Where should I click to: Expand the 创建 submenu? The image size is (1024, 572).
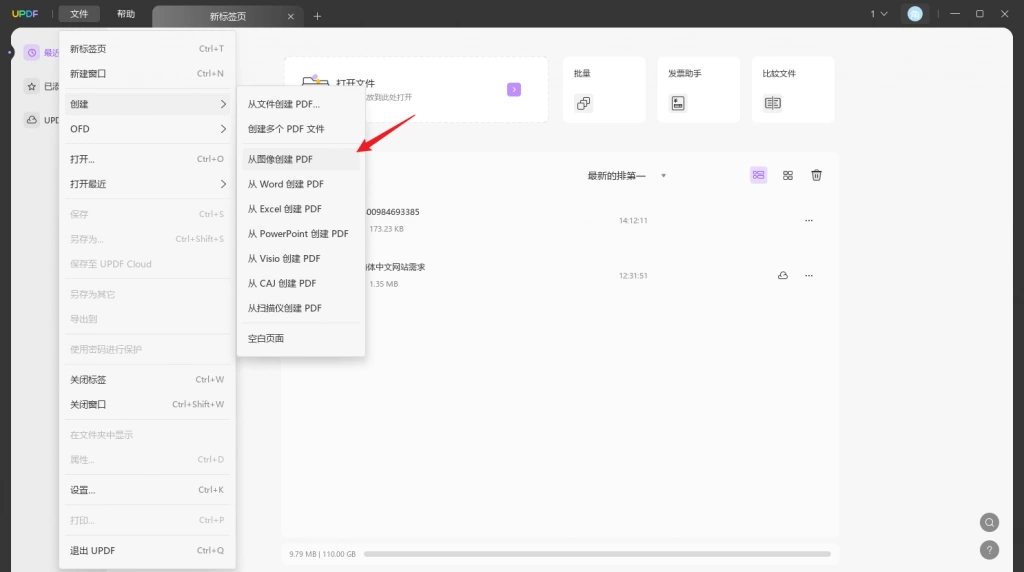pos(147,104)
